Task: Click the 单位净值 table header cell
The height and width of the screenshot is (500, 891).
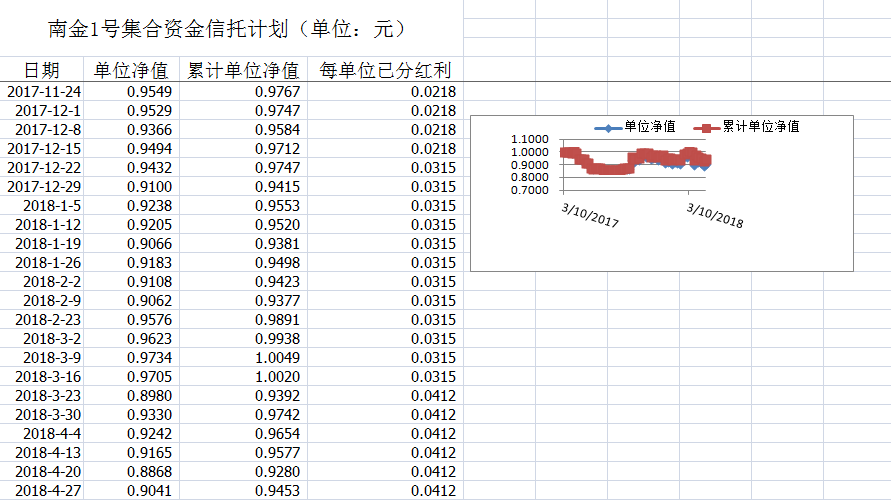Action: click(131, 70)
